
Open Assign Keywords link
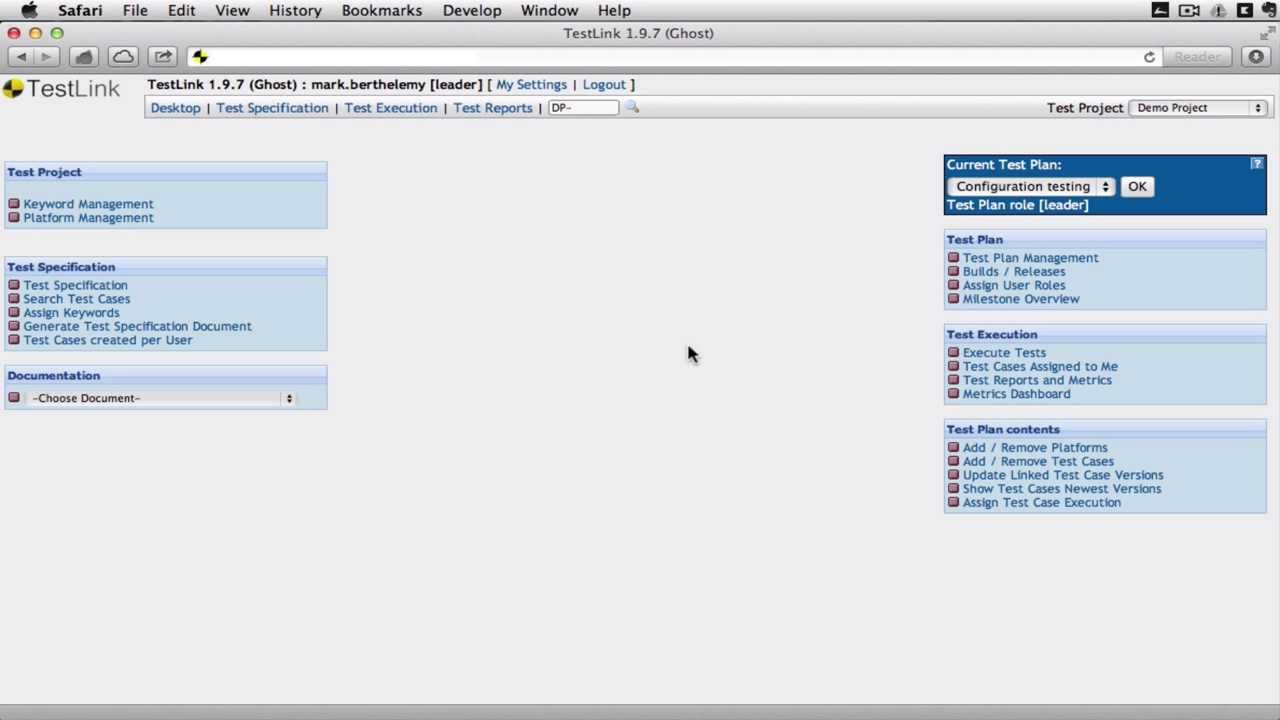[71, 313]
